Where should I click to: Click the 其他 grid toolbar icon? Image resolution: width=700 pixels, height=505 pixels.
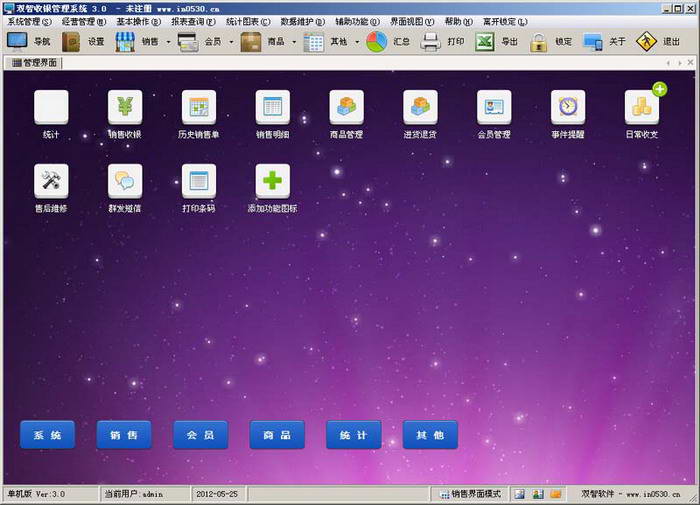pyautogui.click(x=313, y=42)
